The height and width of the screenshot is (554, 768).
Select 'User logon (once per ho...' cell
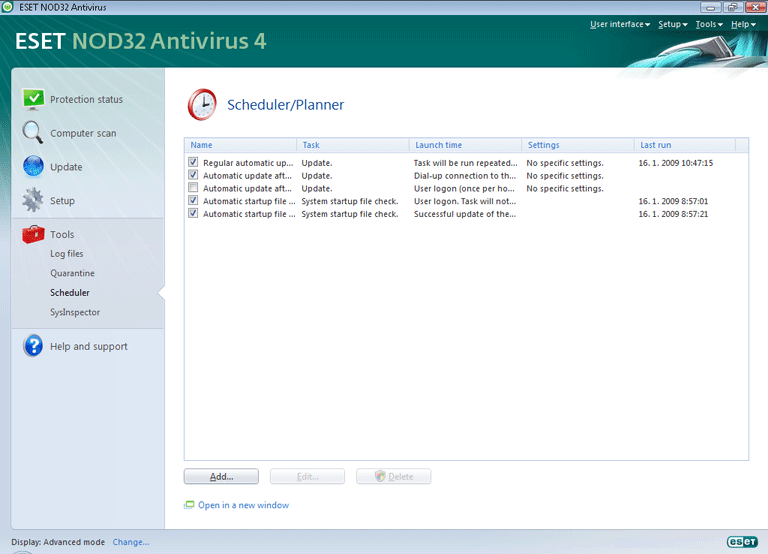464,188
